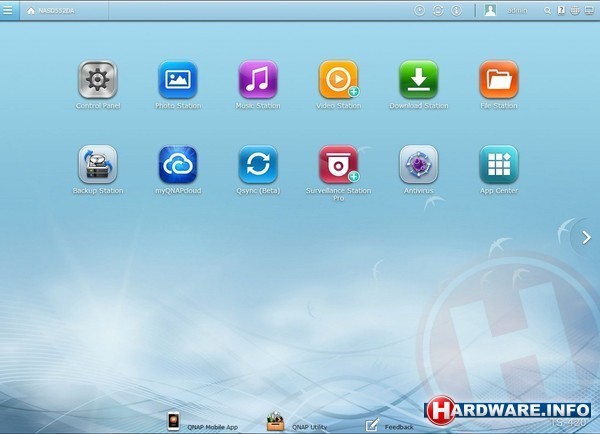Click the search magnifier icon
600x434 pixels.
(x=548, y=11)
